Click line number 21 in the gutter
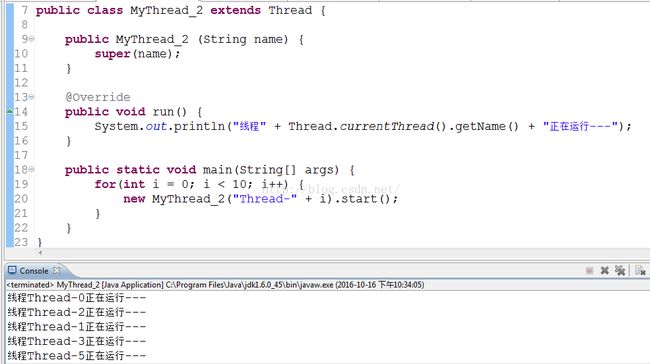 pyautogui.click(x=21, y=213)
